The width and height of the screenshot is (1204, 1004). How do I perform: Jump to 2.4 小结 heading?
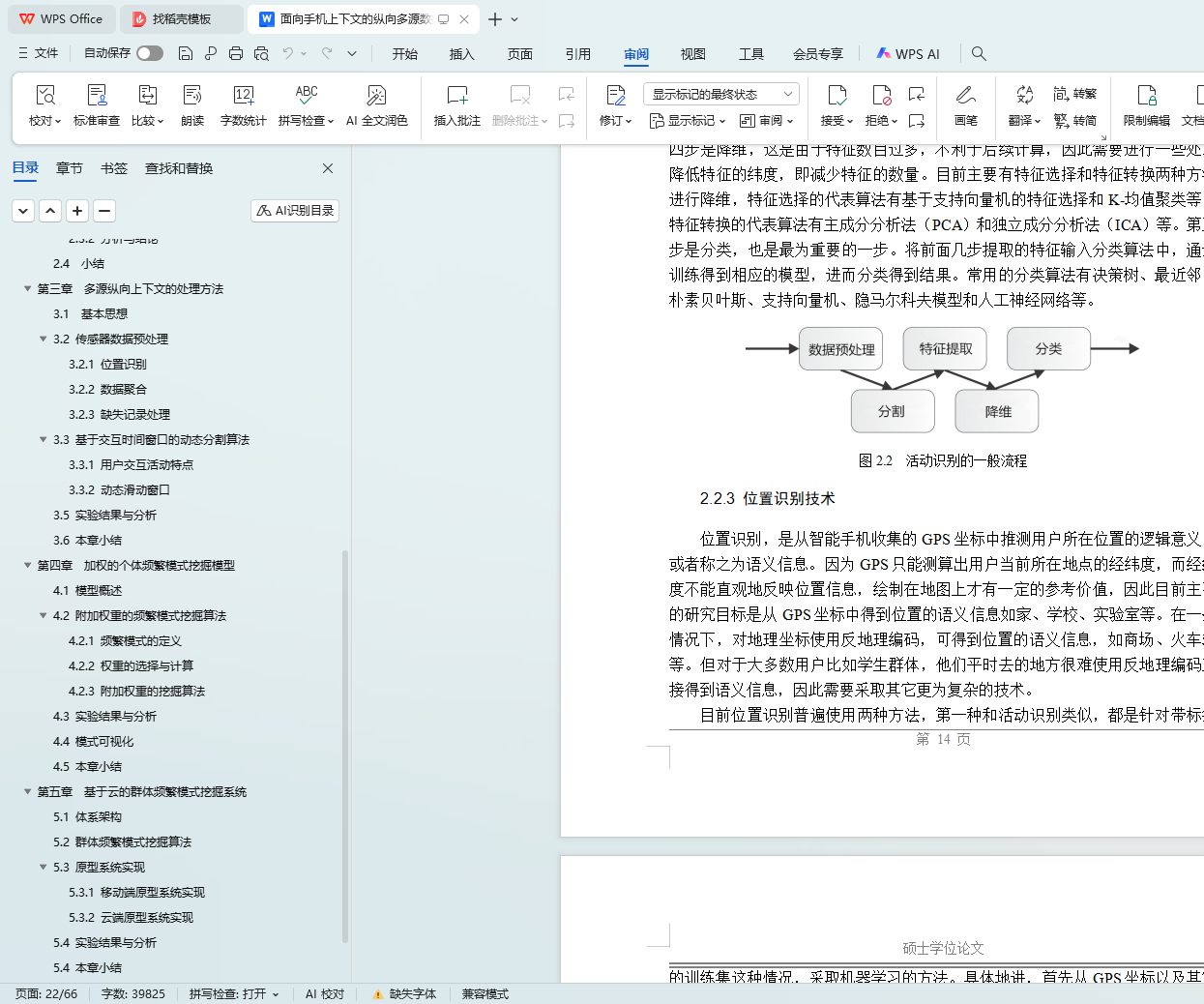pyautogui.click(x=79, y=263)
